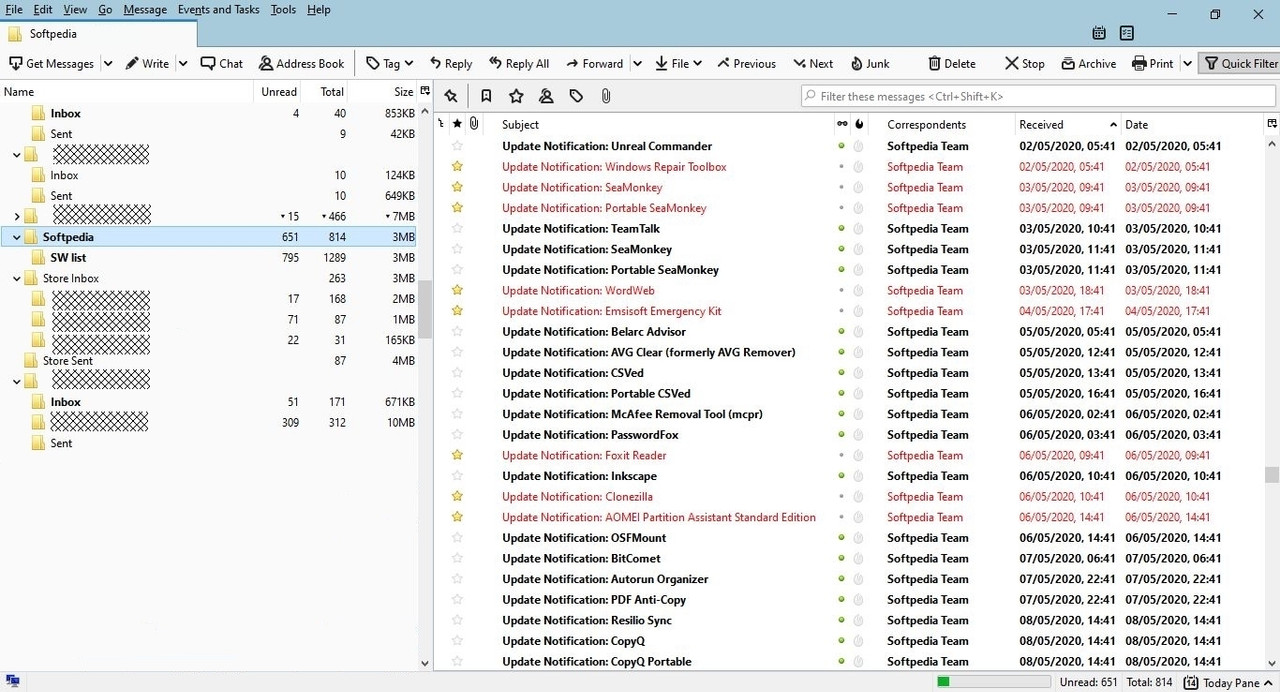Open the Address Book
This screenshot has height=692, width=1280.
[301, 63]
